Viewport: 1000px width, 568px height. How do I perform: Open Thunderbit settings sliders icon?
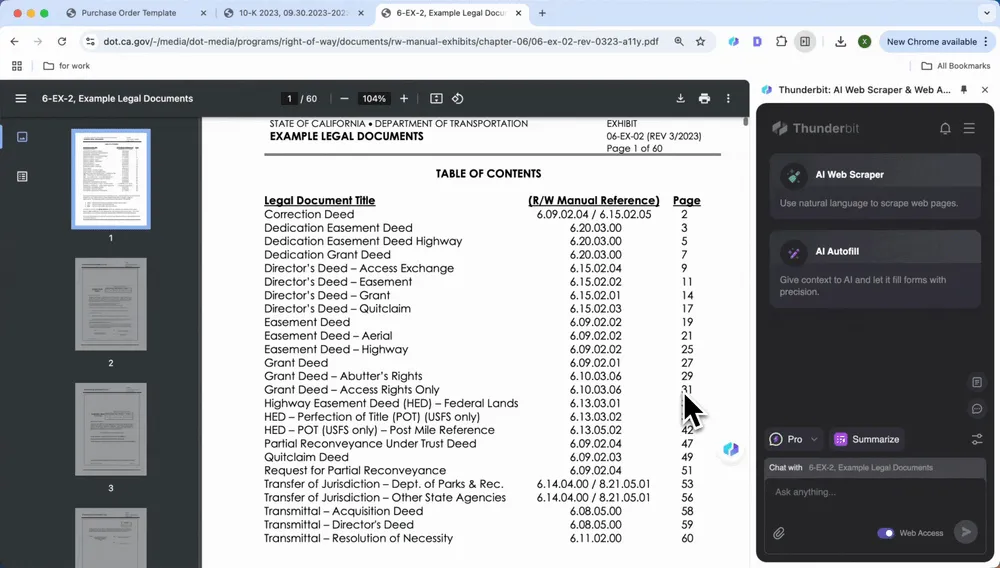click(x=977, y=439)
